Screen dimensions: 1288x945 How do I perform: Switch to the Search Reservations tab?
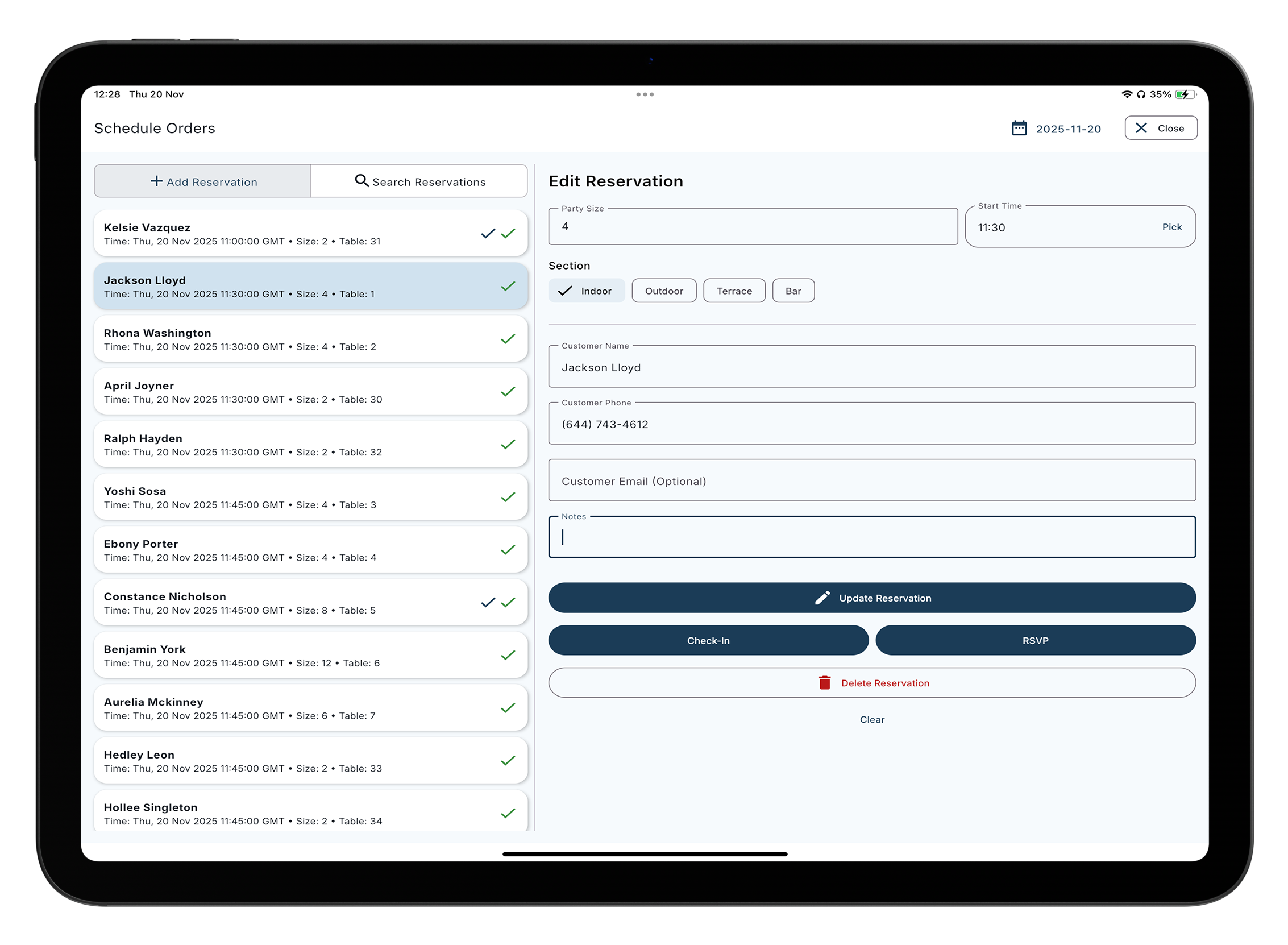click(419, 181)
